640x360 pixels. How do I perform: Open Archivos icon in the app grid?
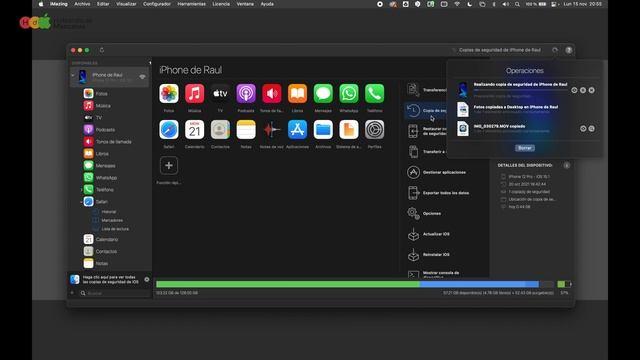323,130
